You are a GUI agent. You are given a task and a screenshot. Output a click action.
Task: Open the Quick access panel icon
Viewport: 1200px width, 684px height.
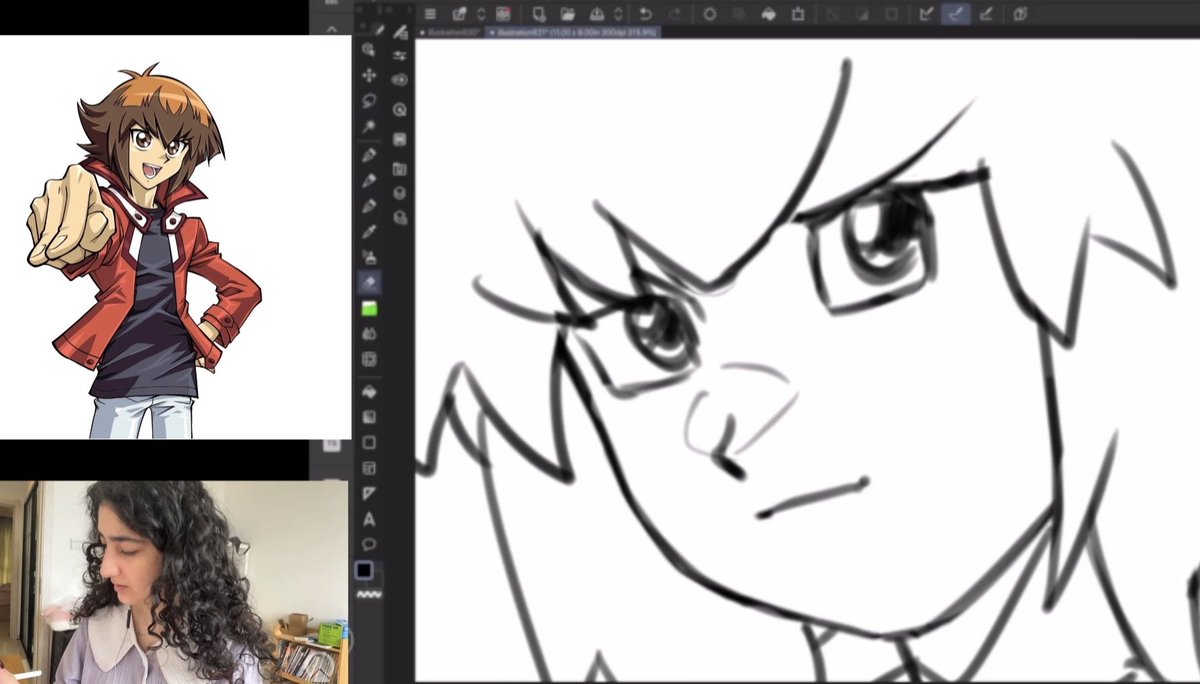tap(400, 109)
